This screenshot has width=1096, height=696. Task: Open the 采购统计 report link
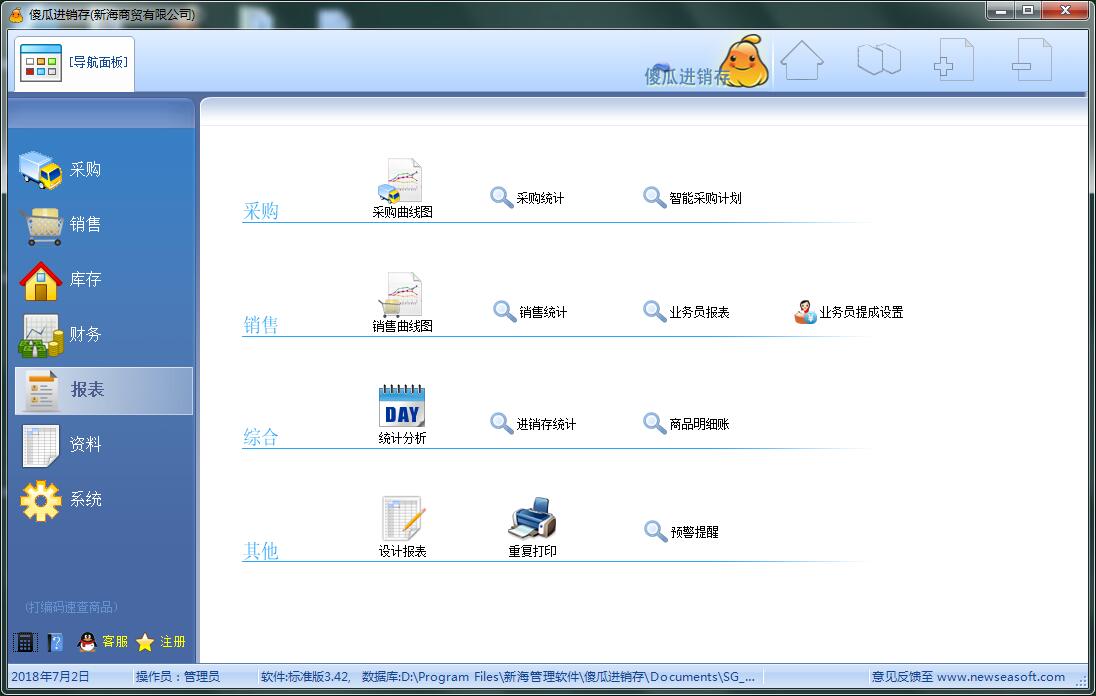pos(528,198)
